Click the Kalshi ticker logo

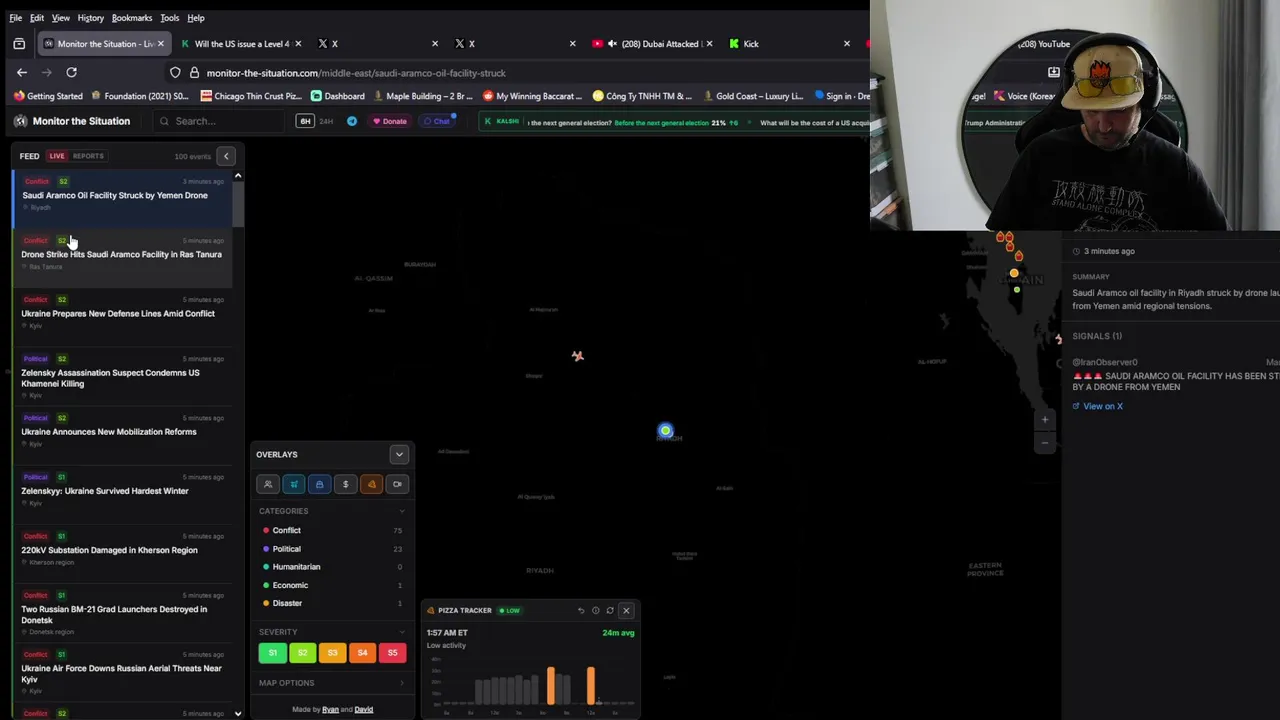coord(502,121)
